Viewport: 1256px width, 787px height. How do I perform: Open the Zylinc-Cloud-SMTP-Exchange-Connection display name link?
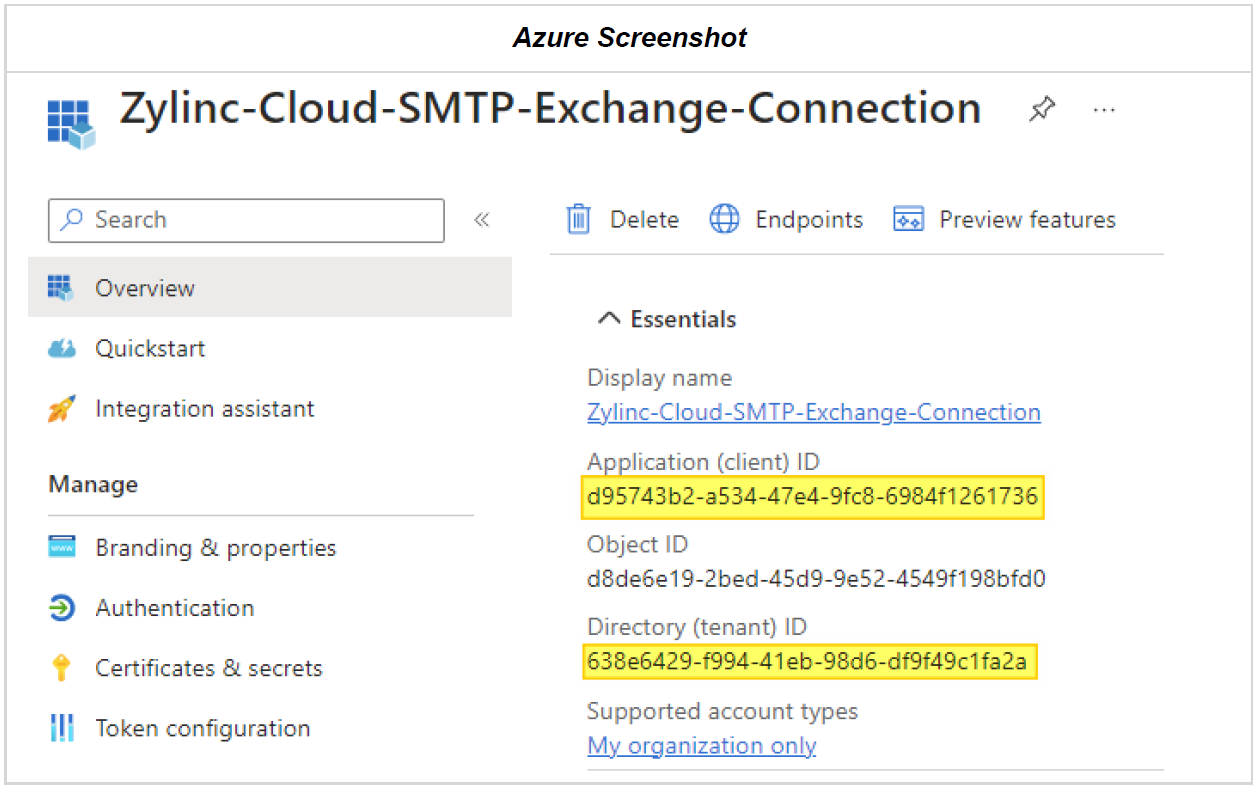point(814,412)
